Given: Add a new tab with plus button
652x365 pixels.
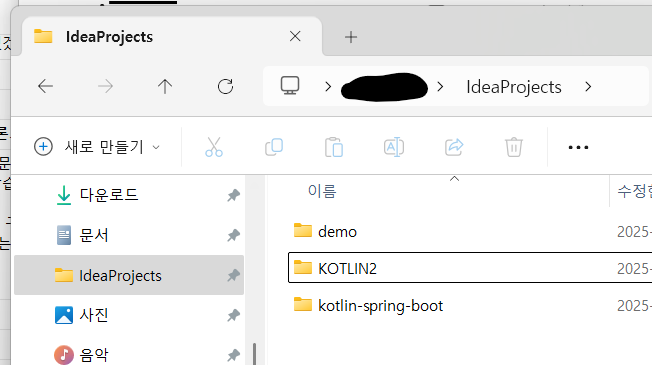Looking at the screenshot, I should pos(351,37).
